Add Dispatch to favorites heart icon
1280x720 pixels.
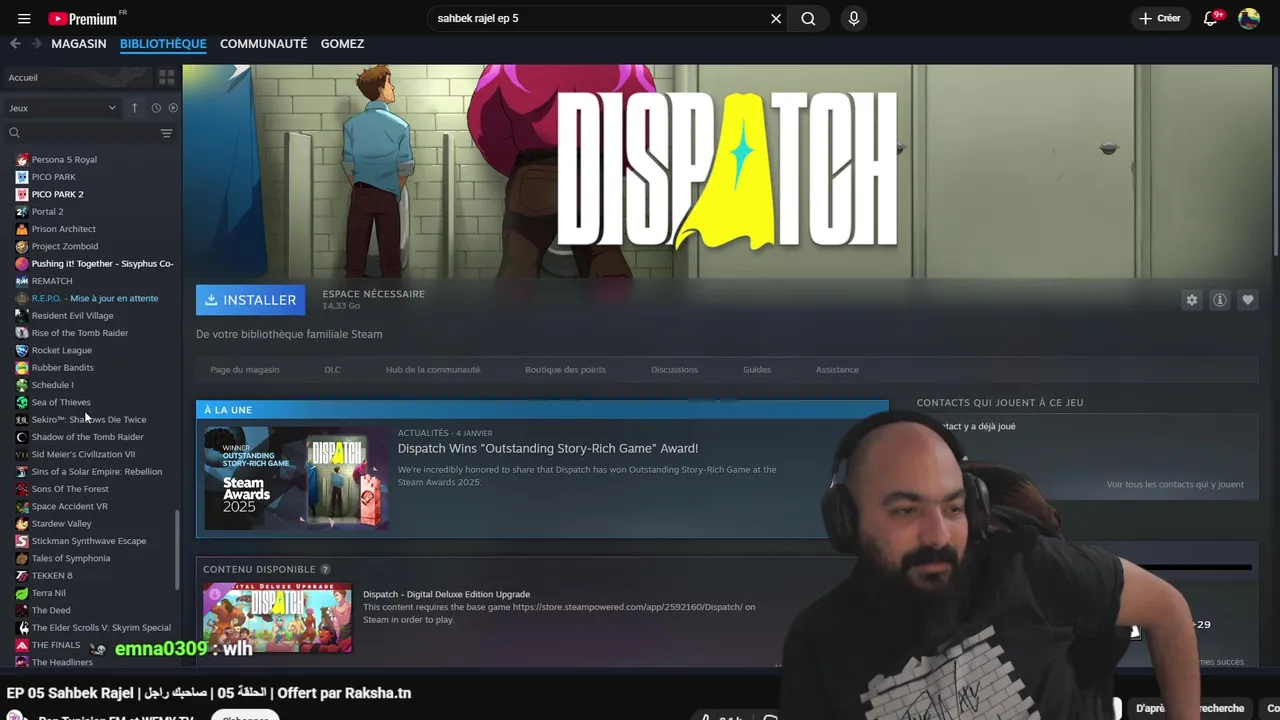coord(1248,300)
